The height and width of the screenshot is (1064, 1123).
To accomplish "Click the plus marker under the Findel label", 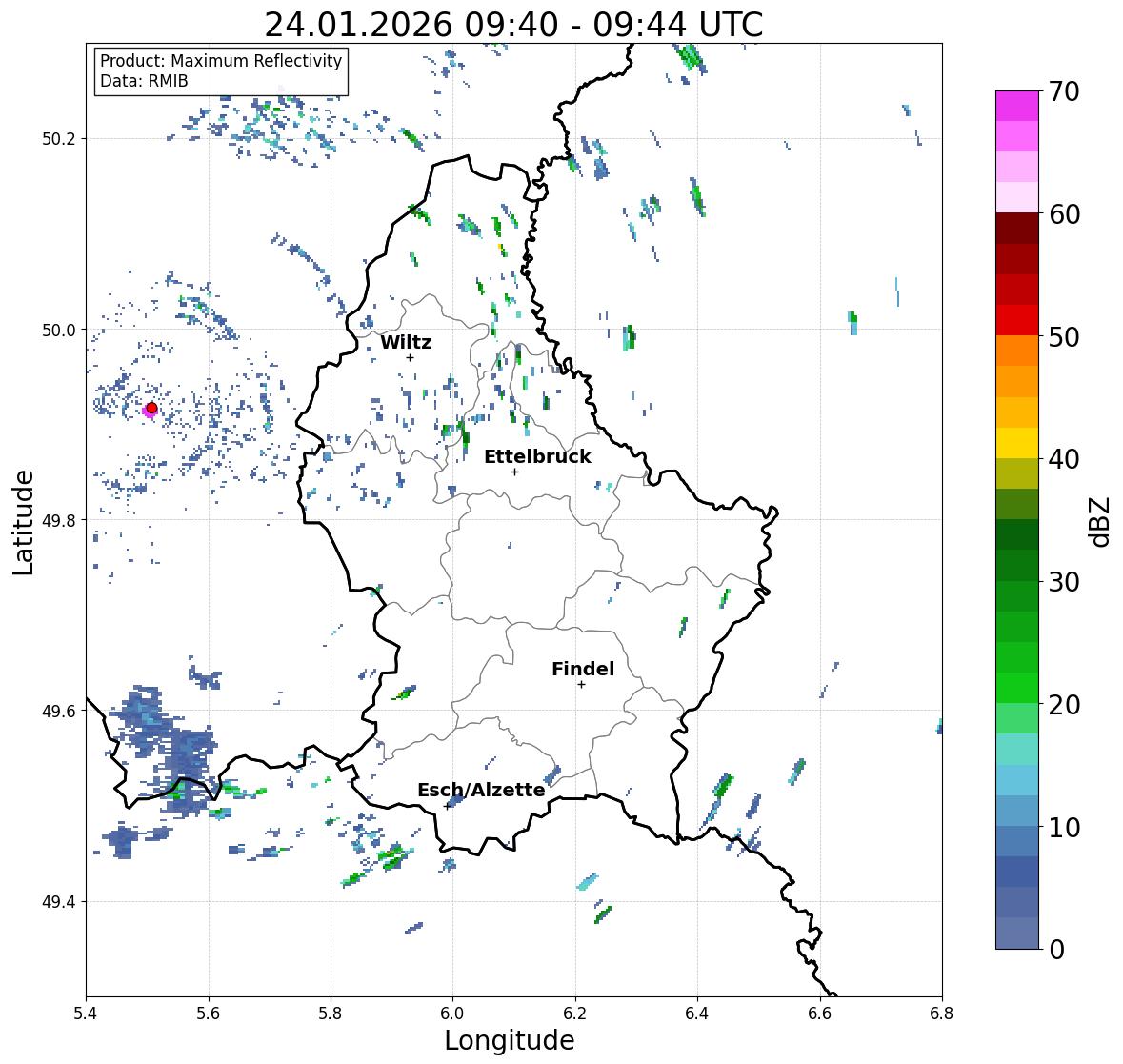I will click(x=582, y=685).
